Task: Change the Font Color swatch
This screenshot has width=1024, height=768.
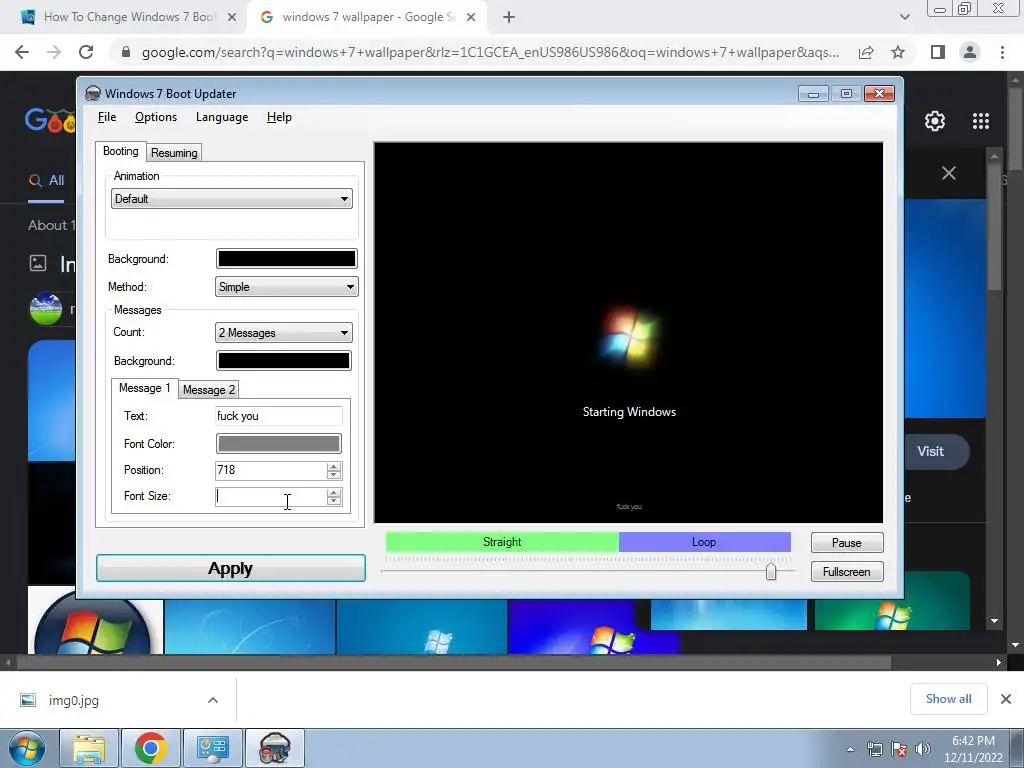Action: 278,443
